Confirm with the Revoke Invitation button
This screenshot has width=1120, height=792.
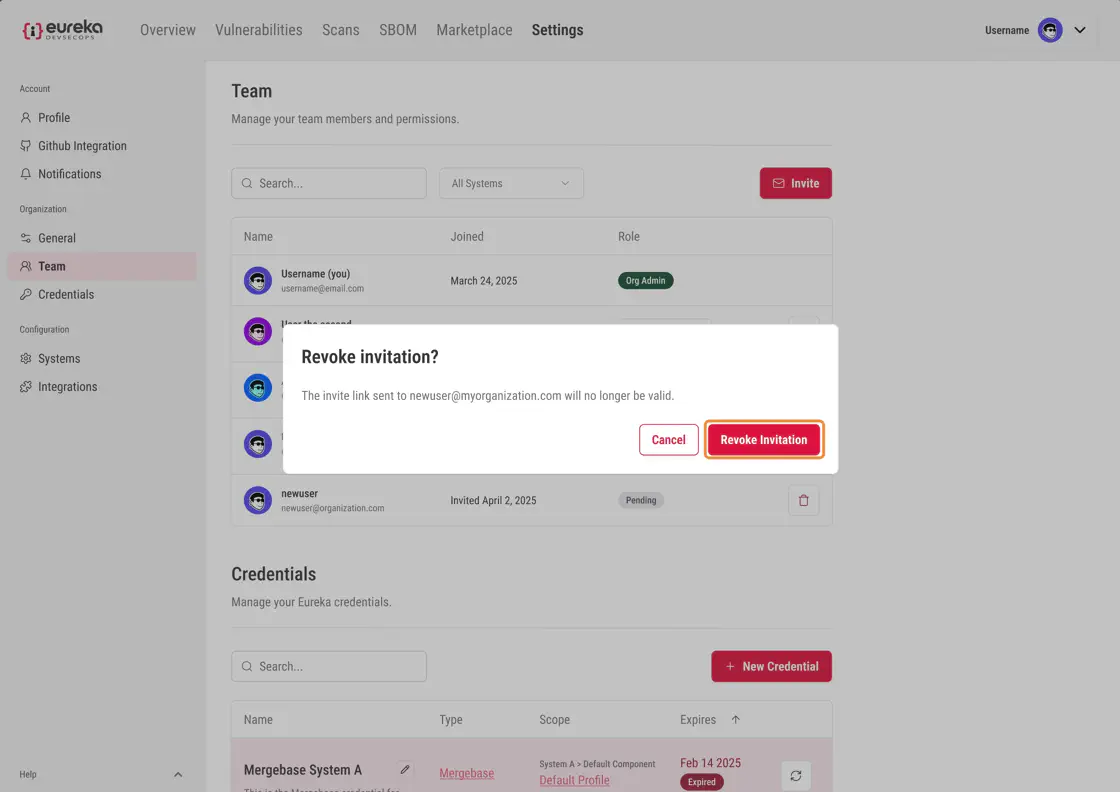click(x=764, y=440)
